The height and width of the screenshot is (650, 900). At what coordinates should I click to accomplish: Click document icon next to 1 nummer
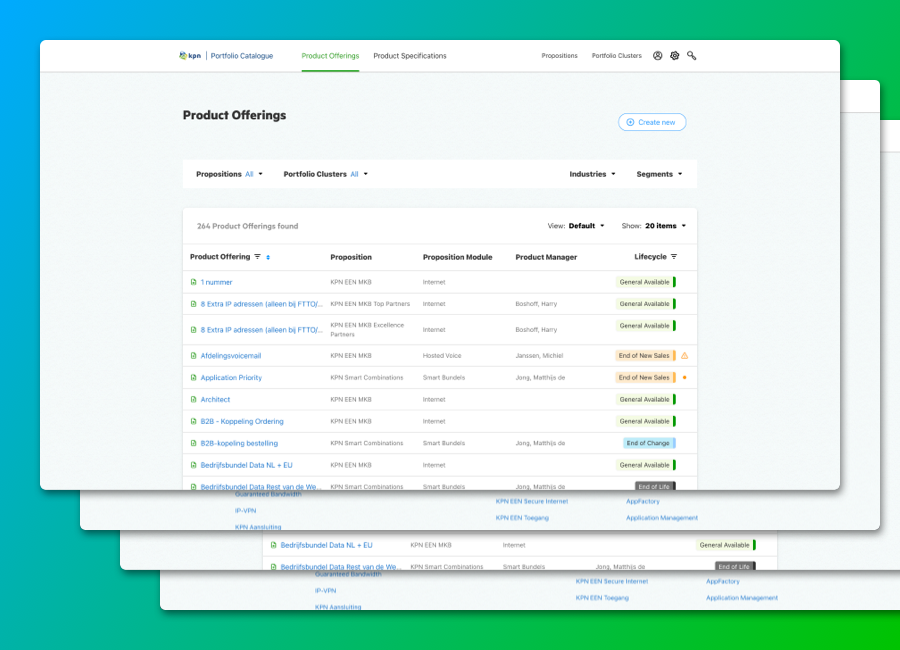(194, 282)
